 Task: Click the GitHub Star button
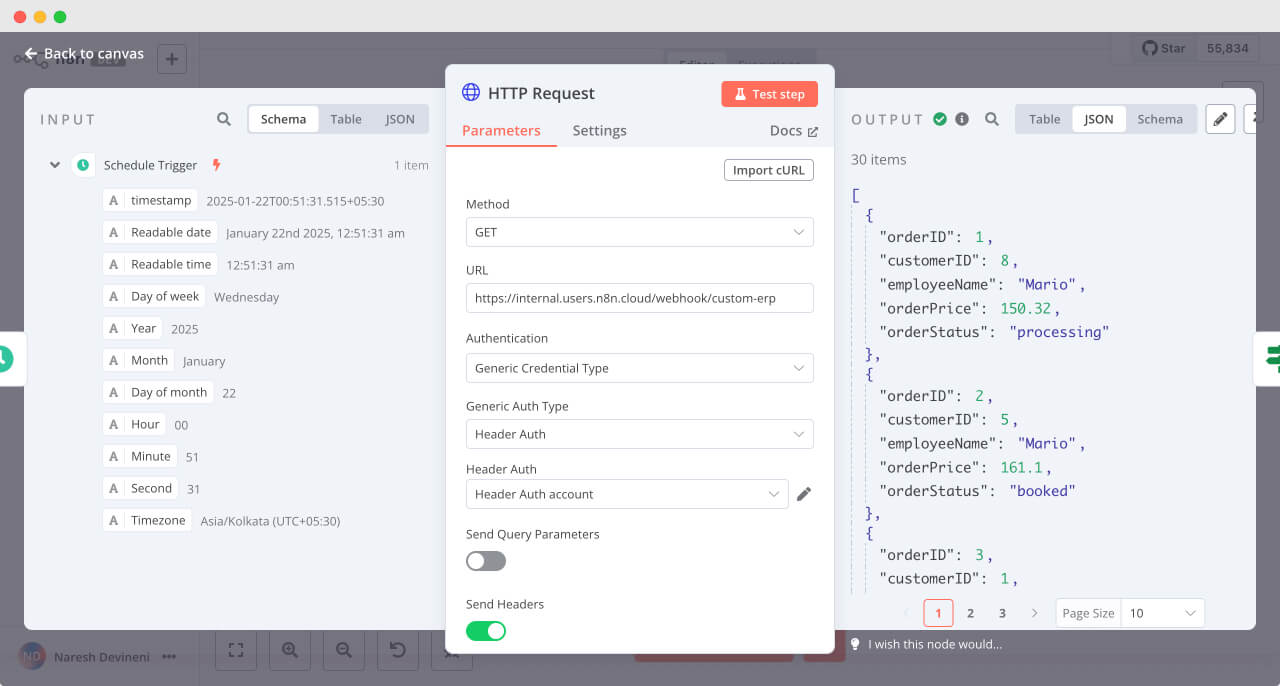tap(1164, 48)
